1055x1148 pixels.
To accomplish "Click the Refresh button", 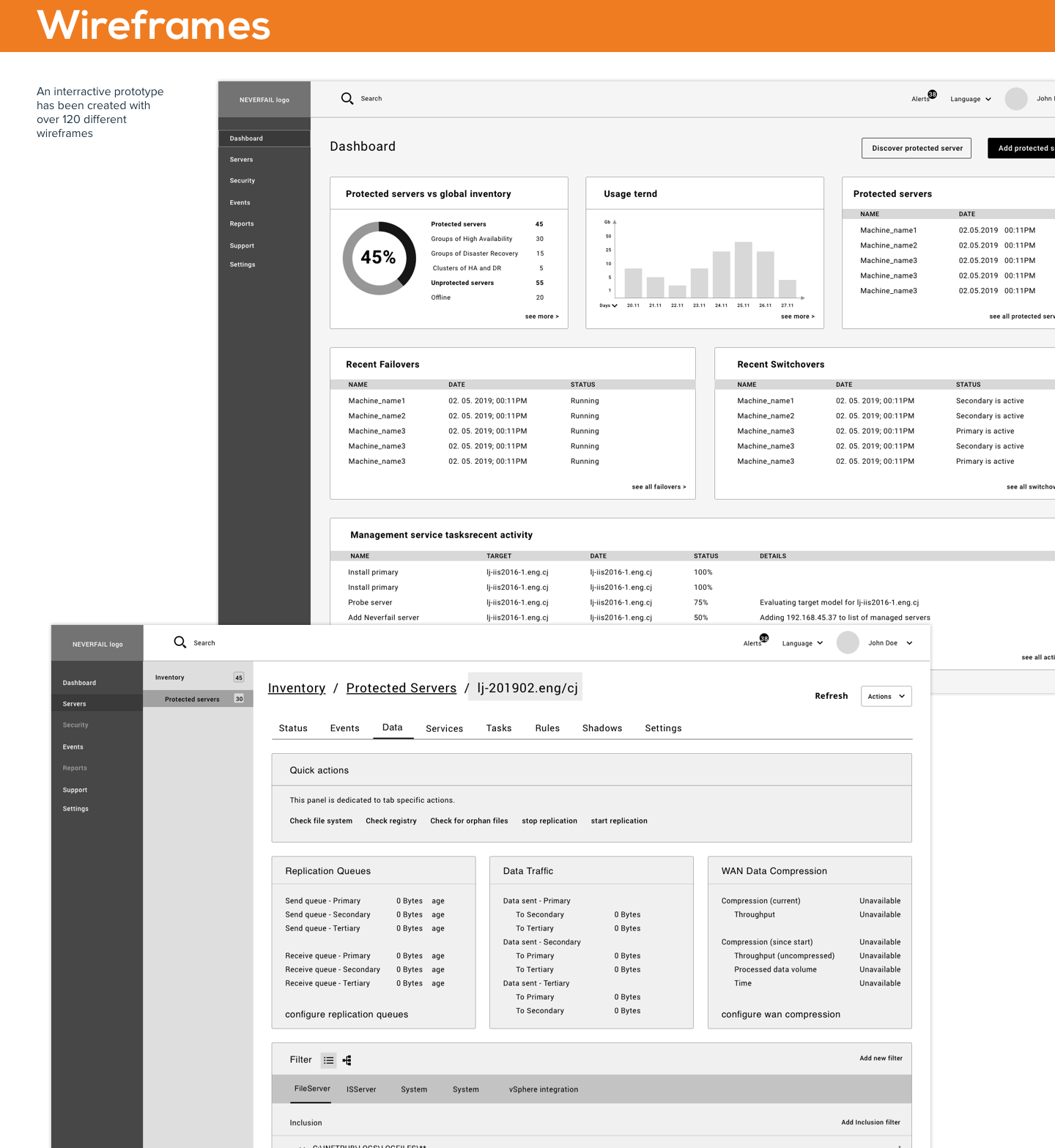I will (831, 696).
